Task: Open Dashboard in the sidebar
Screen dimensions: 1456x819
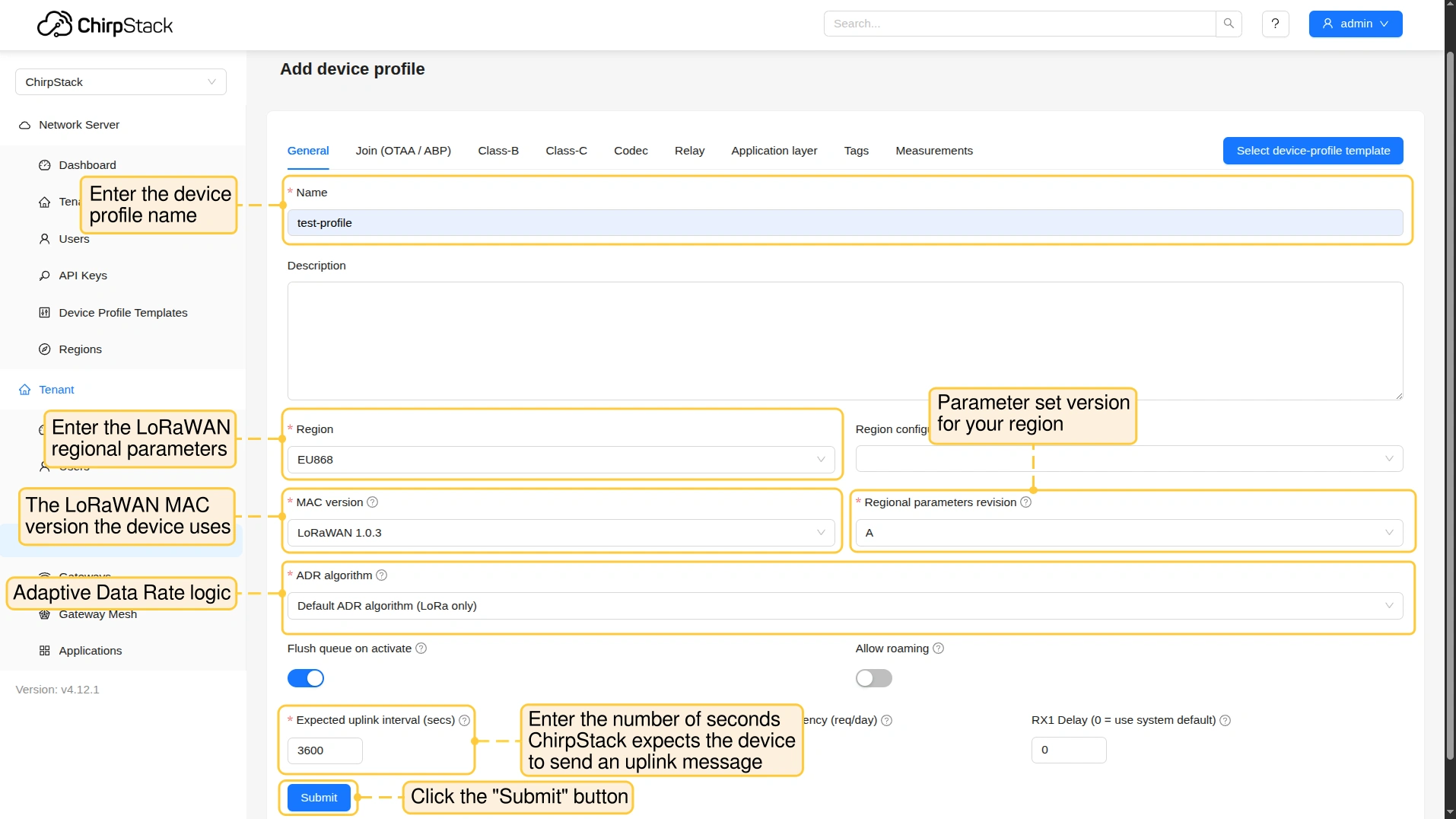Action: click(x=87, y=165)
